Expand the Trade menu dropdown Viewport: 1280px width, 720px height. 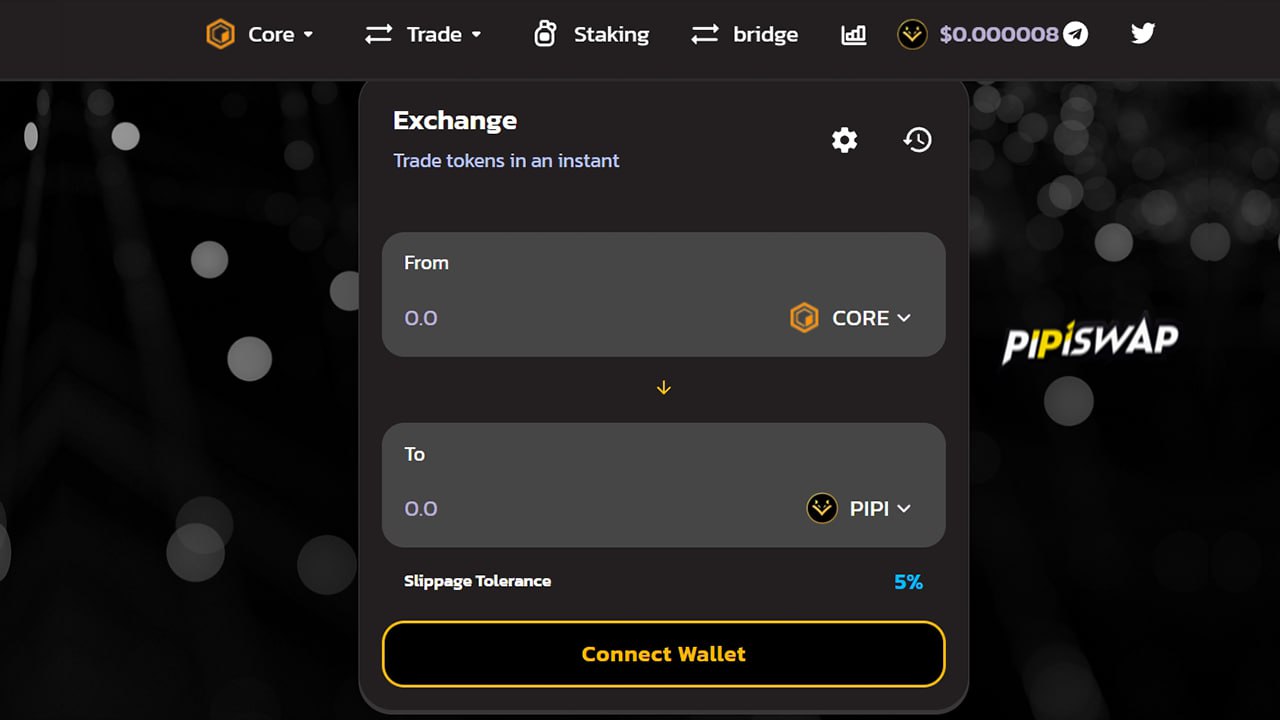423,35
